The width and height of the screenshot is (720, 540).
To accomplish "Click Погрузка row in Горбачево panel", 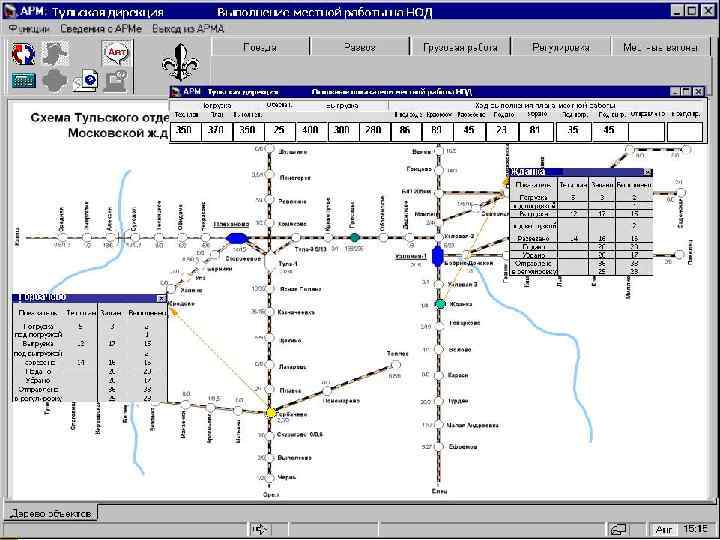I will pyautogui.click(x=90, y=327).
